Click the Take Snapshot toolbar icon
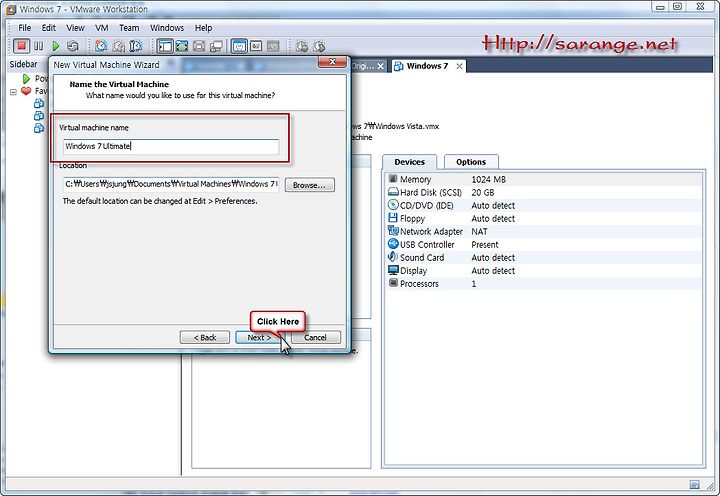This screenshot has width=720, height=496. 101,46
